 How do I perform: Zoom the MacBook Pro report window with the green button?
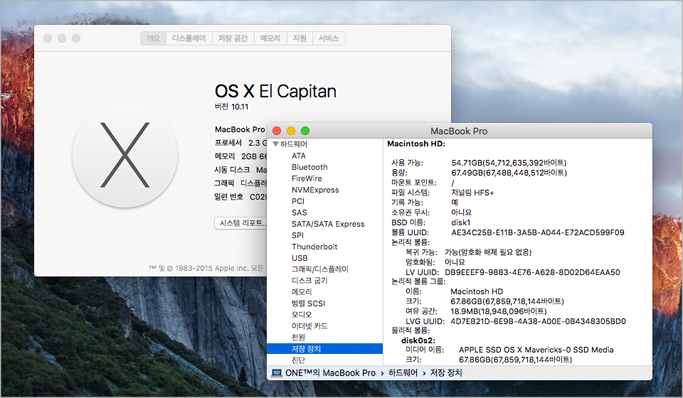[305, 131]
